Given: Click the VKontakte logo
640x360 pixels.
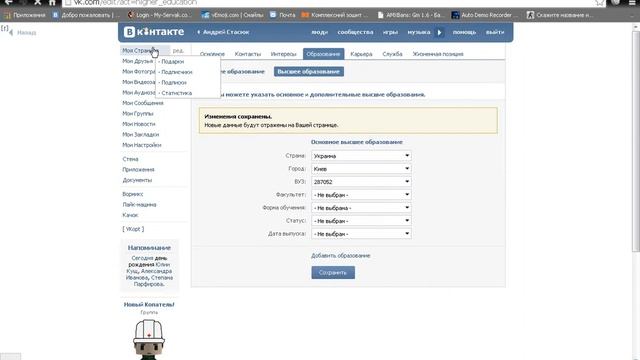Looking at the screenshot, I should click(154, 32).
